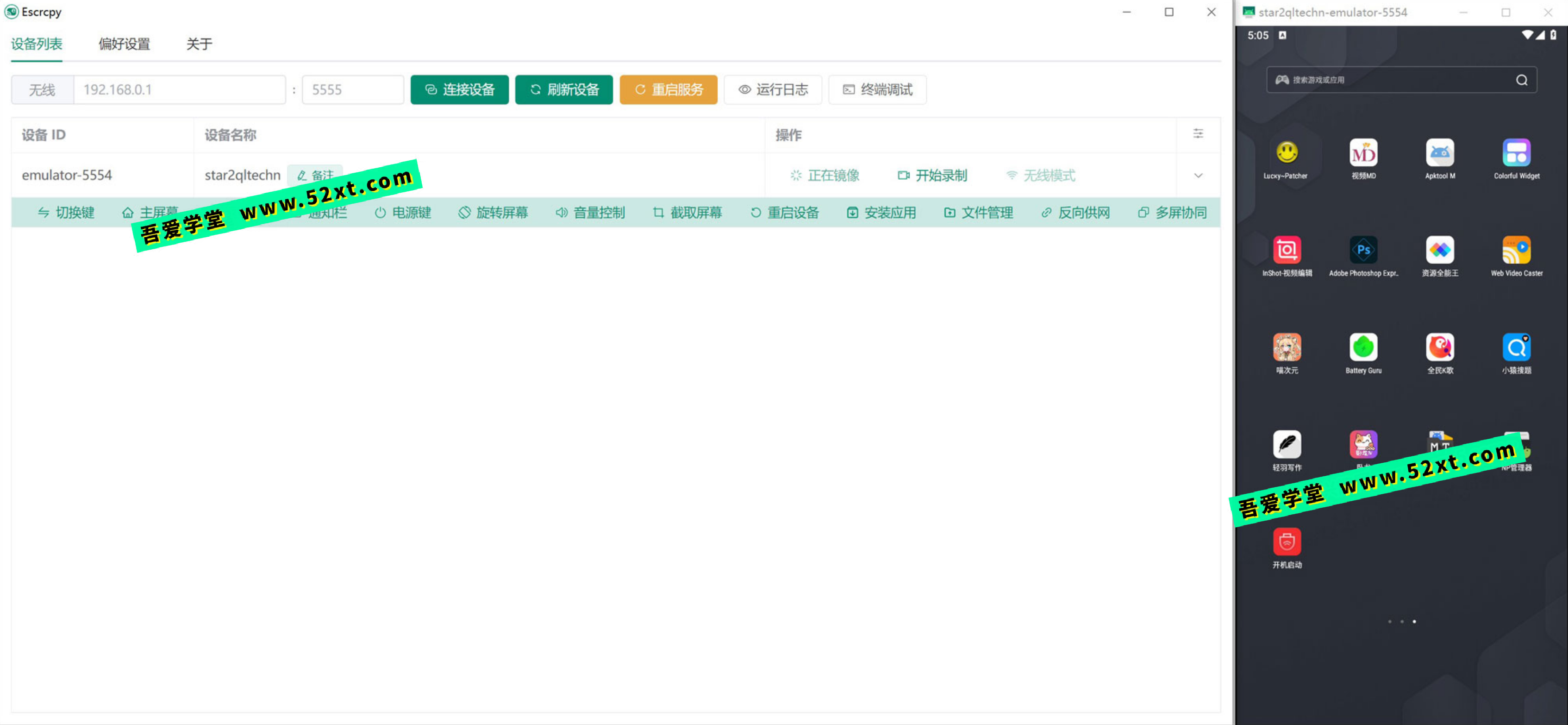The height and width of the screenshot is (725, 1568).
Task: Click the 连接设备 button
Action: coord(460,89)
